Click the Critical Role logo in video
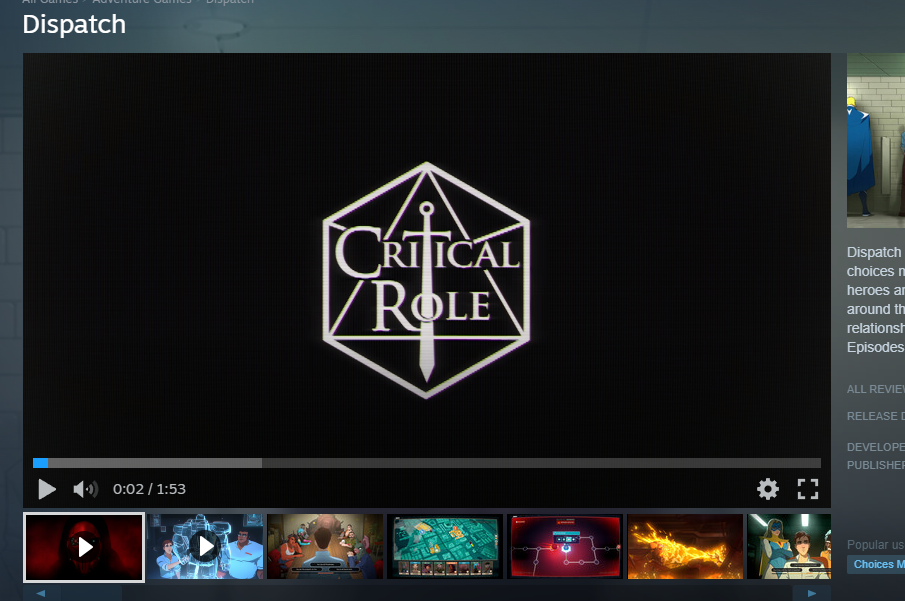The image size is (905, 601). [427, 281]
